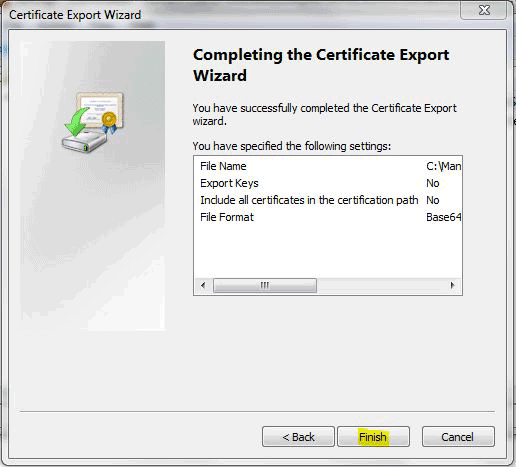516x467 pixels.
Task: Cancel the Certificate Export Wizard
Action: click(458, 436)
